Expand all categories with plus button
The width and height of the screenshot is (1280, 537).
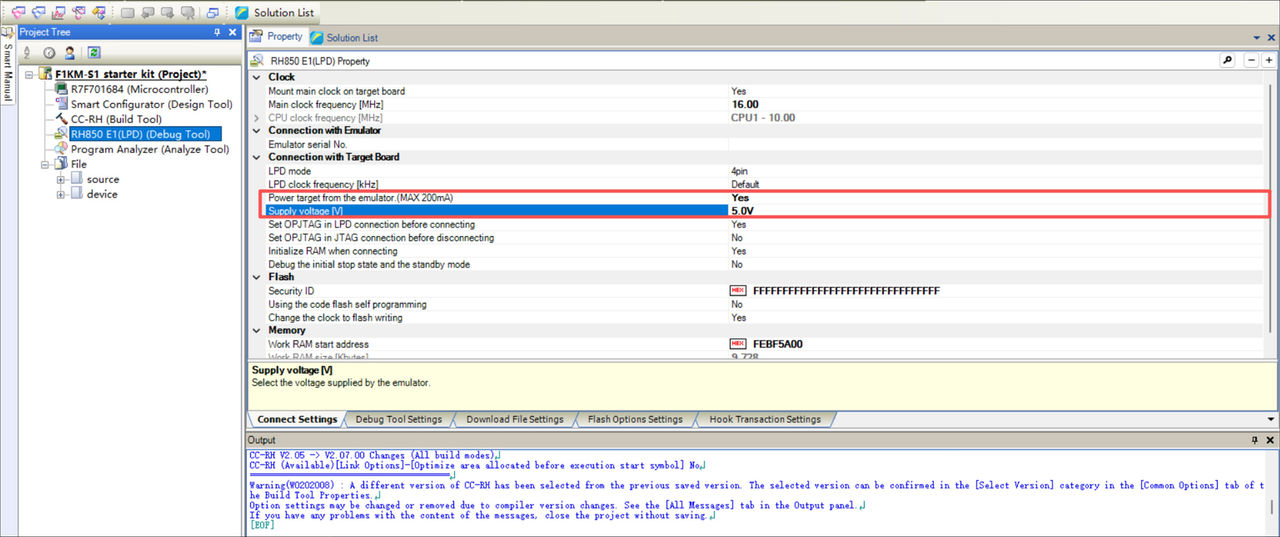pyautogui.click(x=1269, y=60)
